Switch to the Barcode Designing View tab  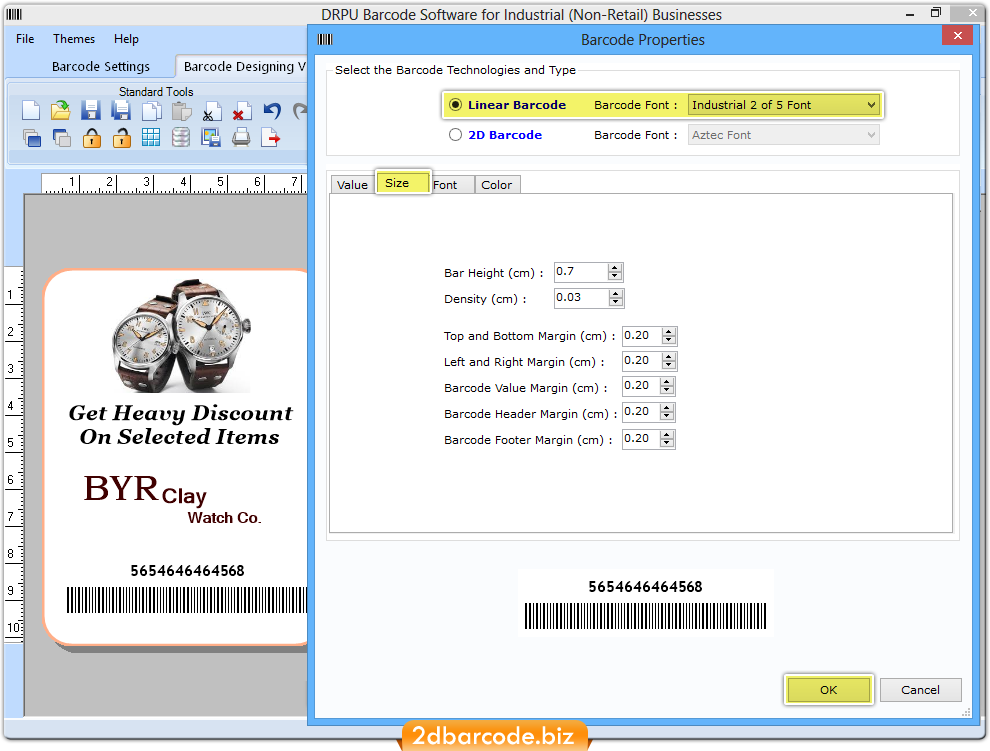242,66
